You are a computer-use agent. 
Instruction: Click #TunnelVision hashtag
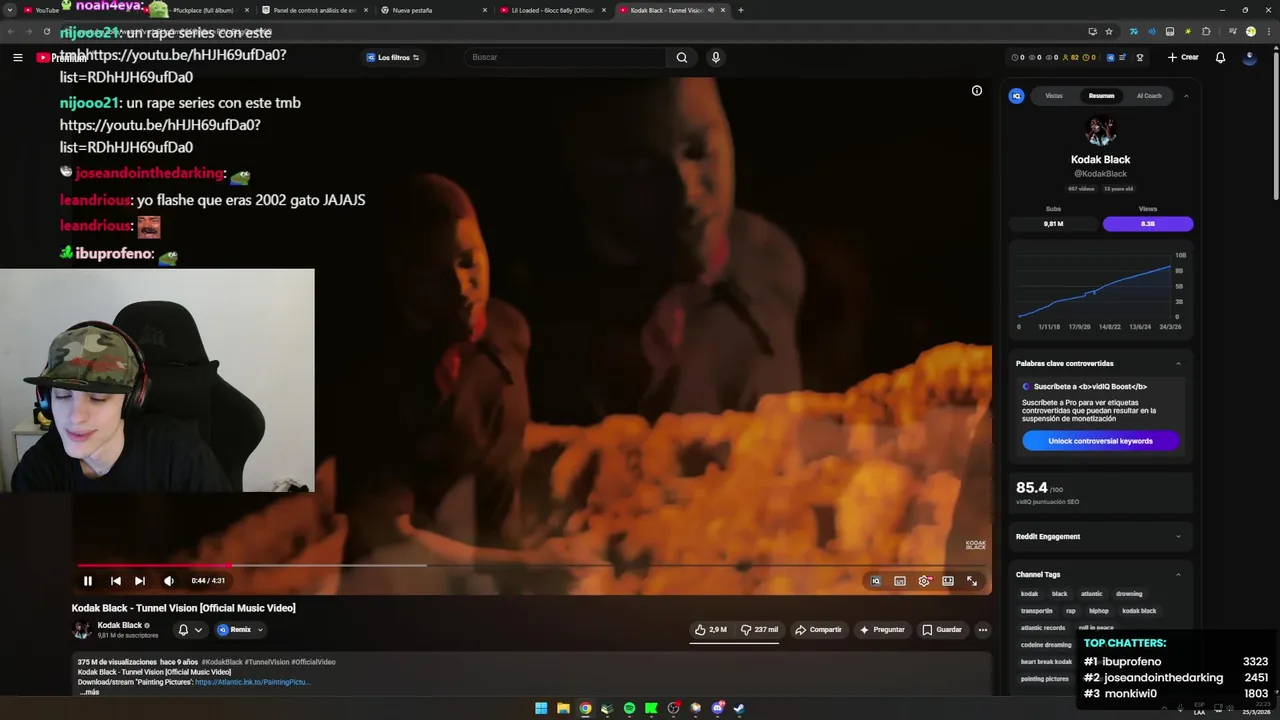pyautogui.click(x=268, y=662)
